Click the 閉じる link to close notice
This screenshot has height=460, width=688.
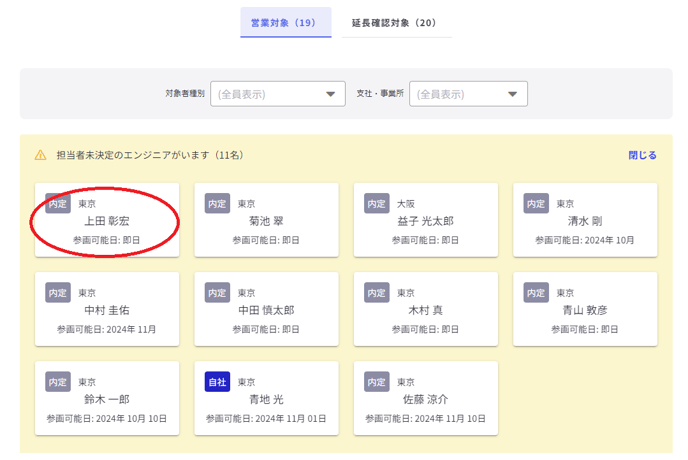[642, 156]
